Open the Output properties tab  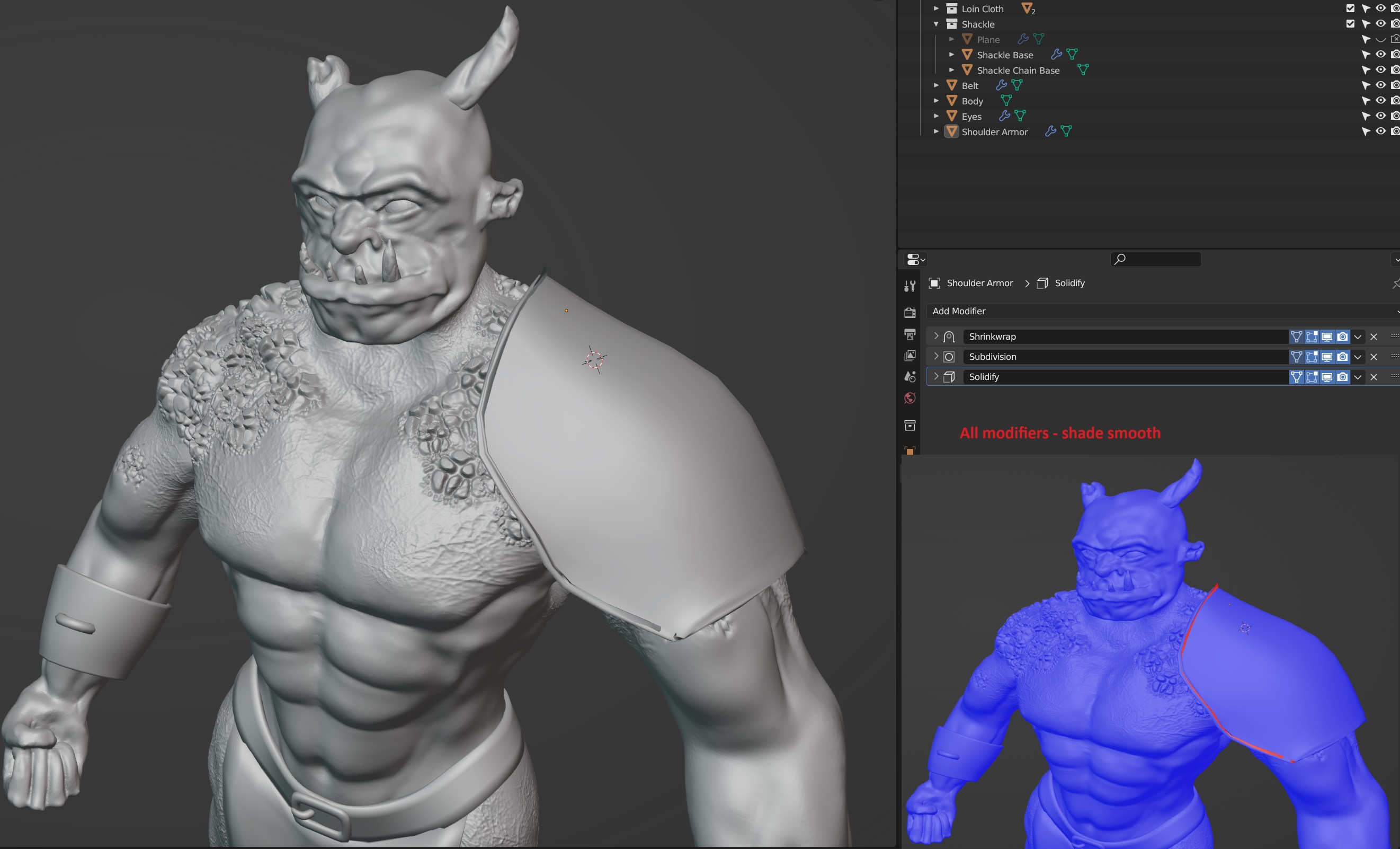coord(909,334)
